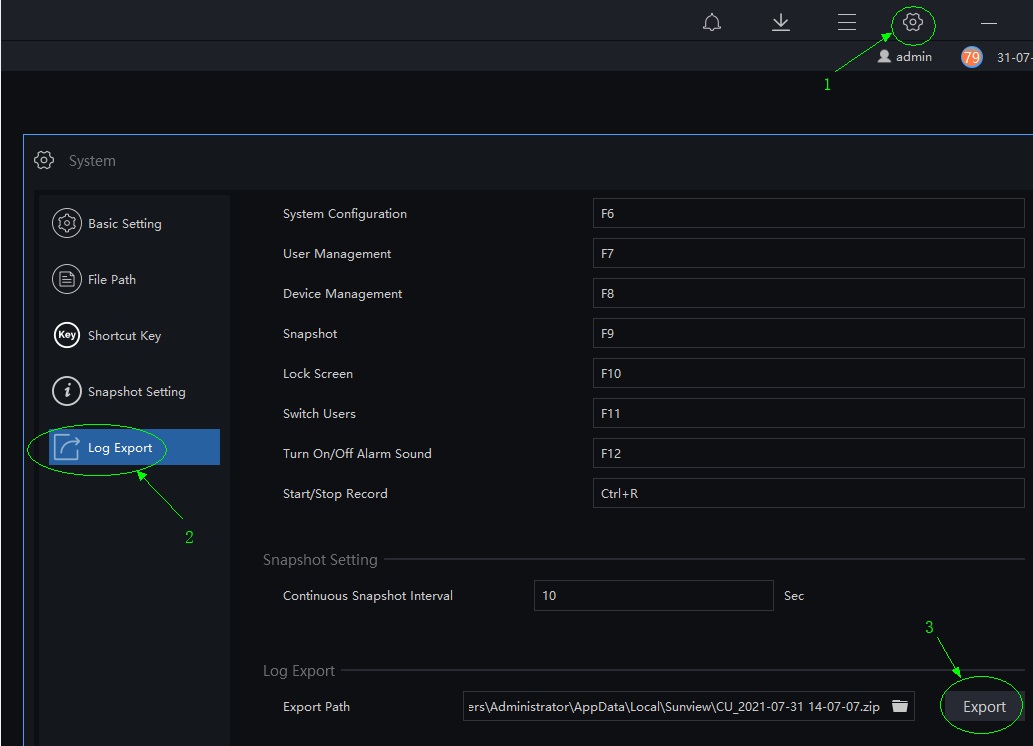Click the orange 79 status badge
Image resolution: width=1033 pixels, height=746 pixels.
pyautogui.click(x=971, y=57)
